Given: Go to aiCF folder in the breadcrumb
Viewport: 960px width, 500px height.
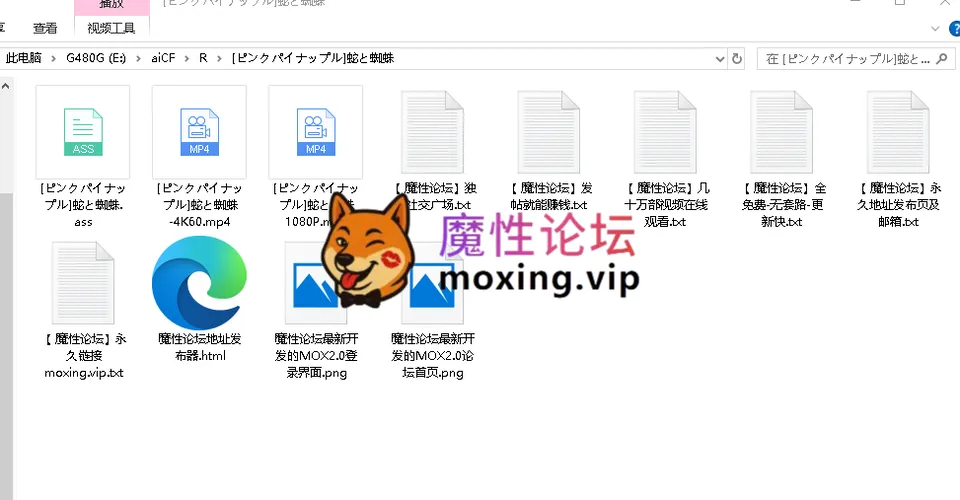Looking at the screenshot, I should click(163, 58).
